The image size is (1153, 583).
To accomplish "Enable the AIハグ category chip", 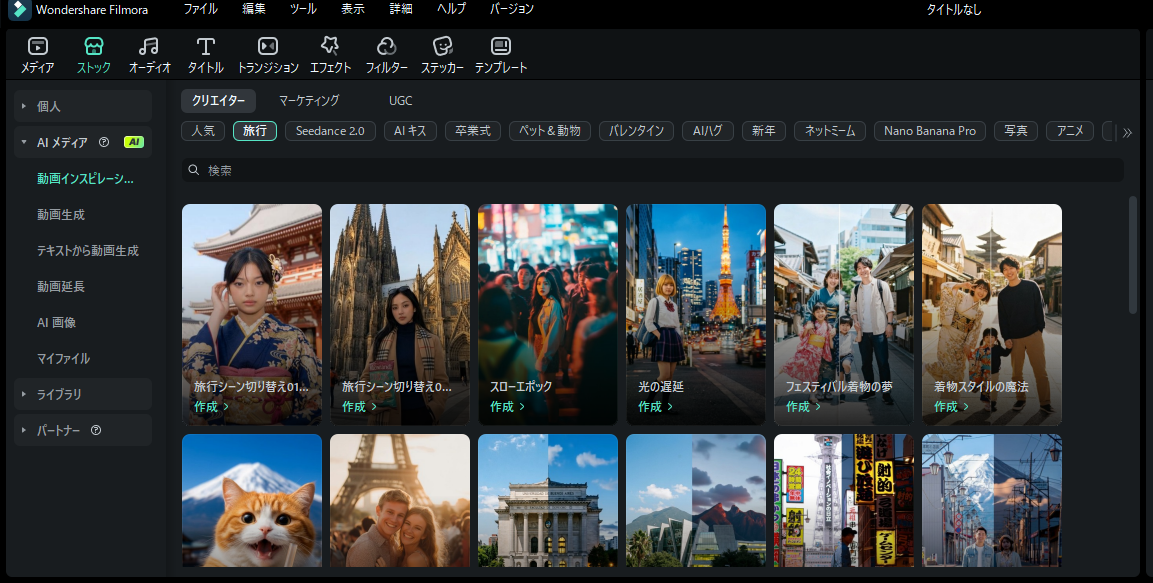I will 708,131.
